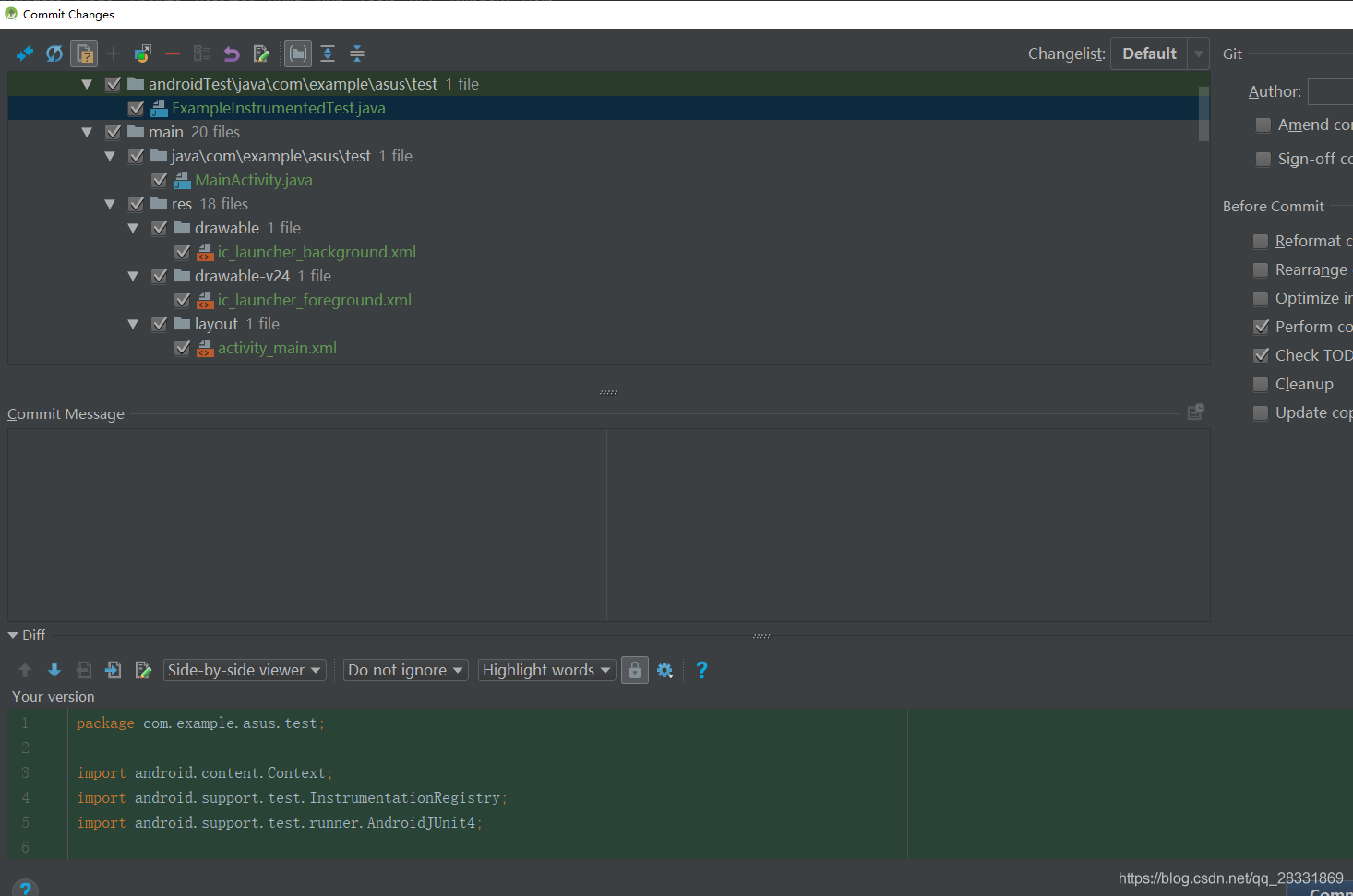This screenshot has width=1353, height=896.
Task: Collapse the java\com\example\asus\test node under main
Action: pos(110,156)
